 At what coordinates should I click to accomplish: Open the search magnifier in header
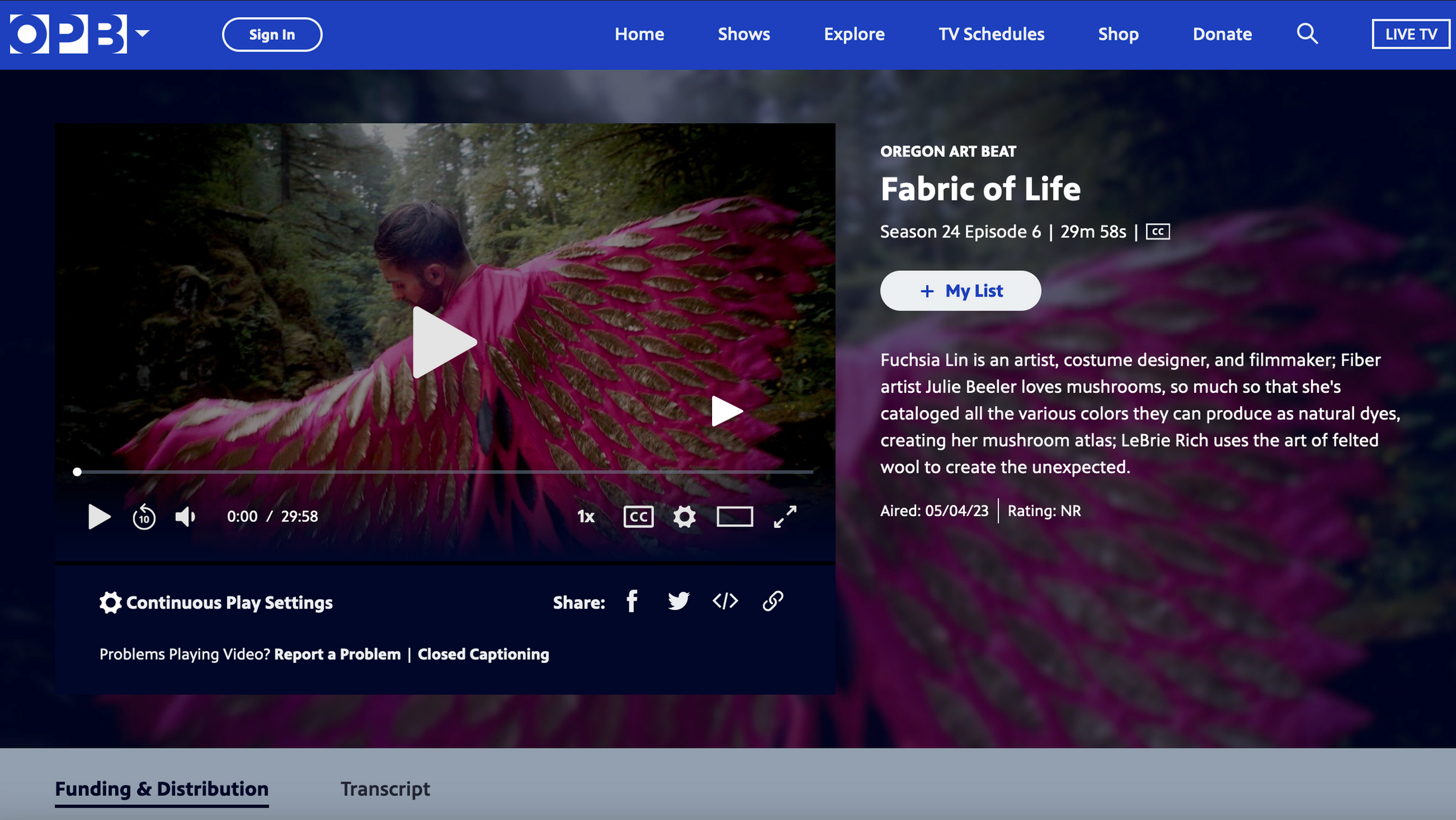click(1306, 34)
